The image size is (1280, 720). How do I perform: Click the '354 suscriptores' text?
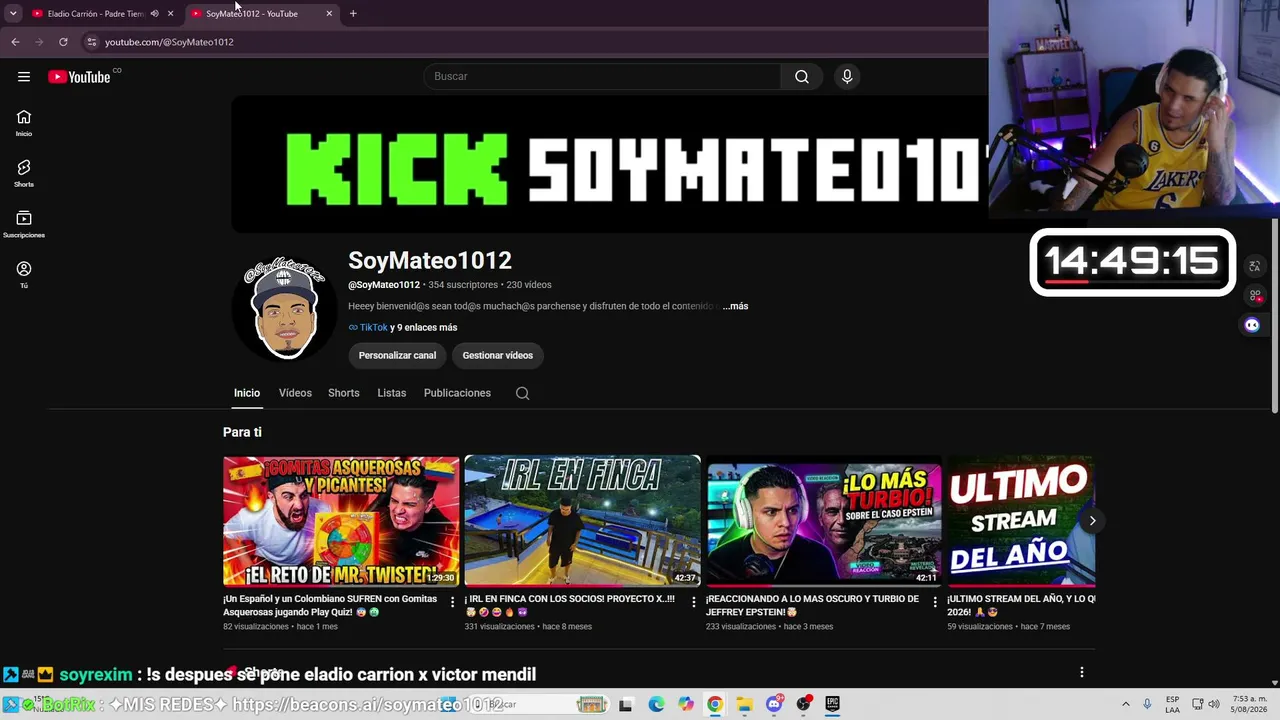463,285
